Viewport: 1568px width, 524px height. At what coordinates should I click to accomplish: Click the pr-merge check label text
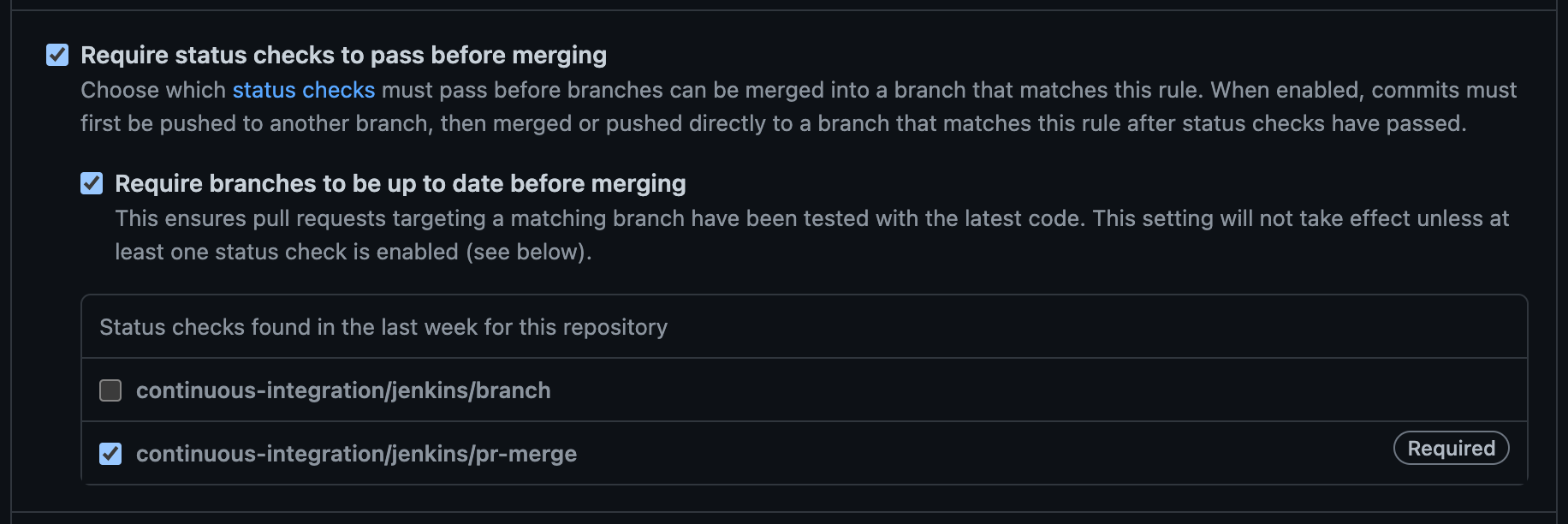pos(357,454)
